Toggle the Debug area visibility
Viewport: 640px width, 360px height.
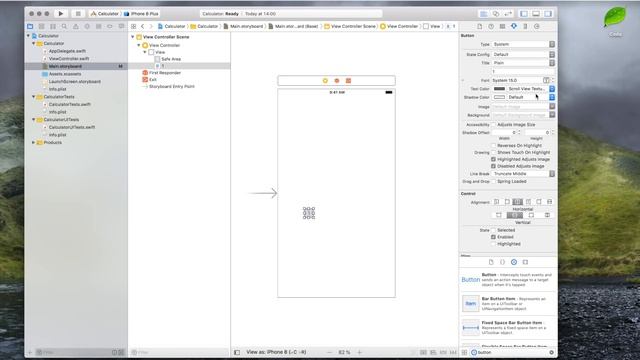pos(536,14)
